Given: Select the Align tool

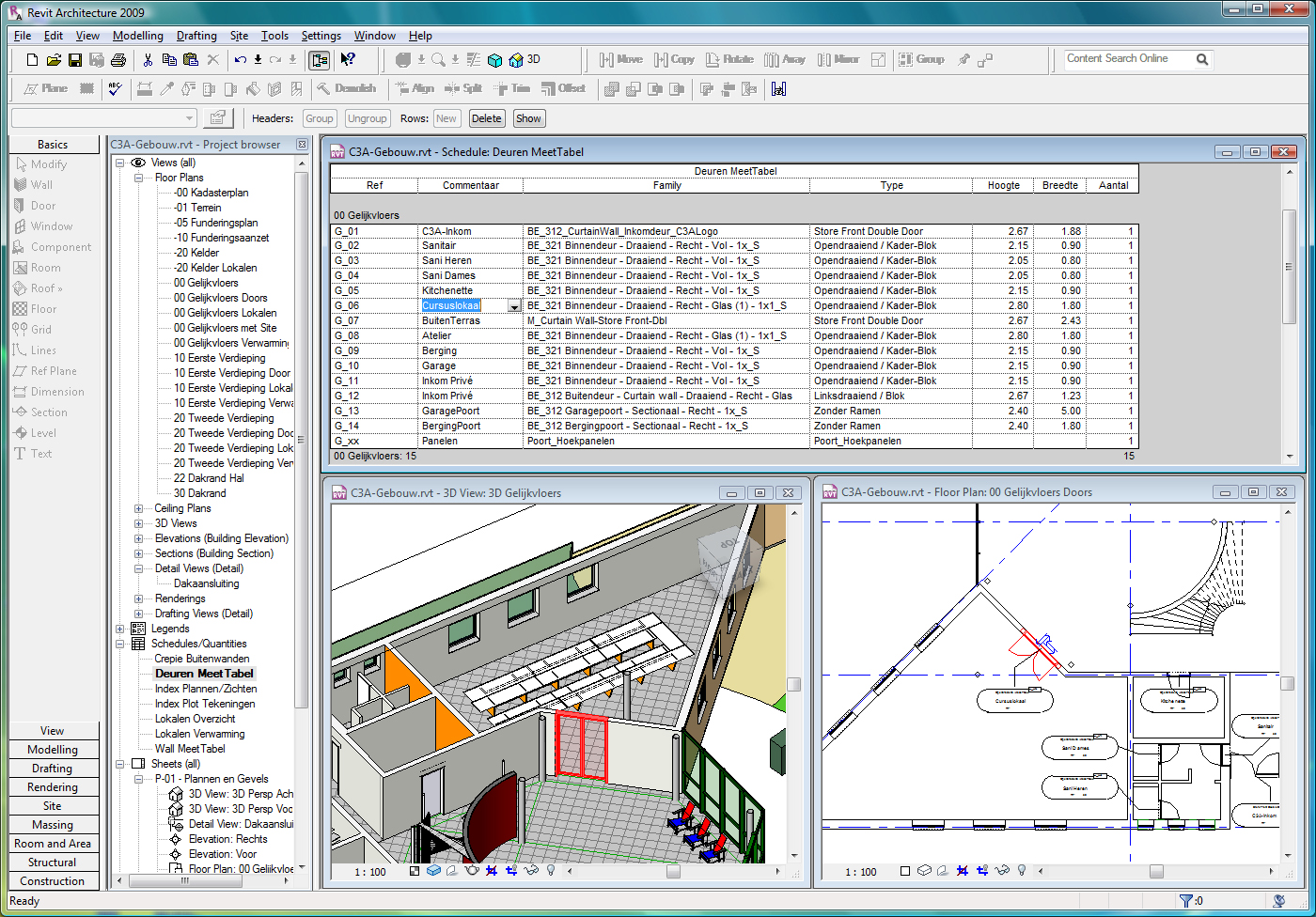Looking at the screenshot, I should click(x=414, y=88).
